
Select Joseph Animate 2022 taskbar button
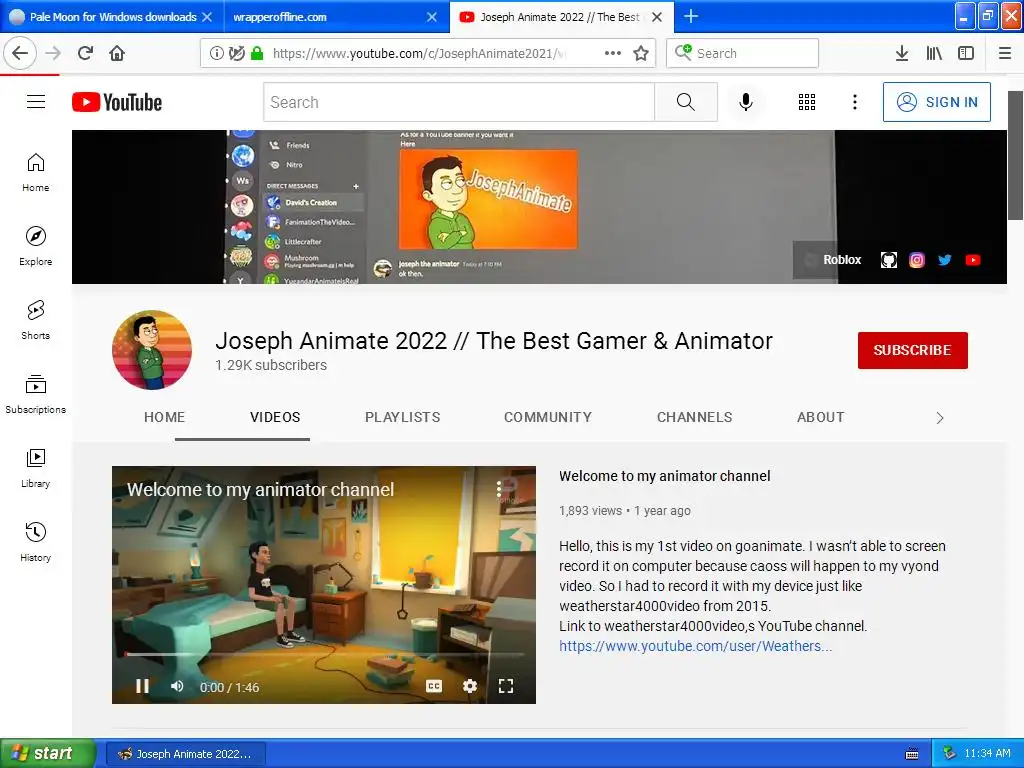point(185,754)
